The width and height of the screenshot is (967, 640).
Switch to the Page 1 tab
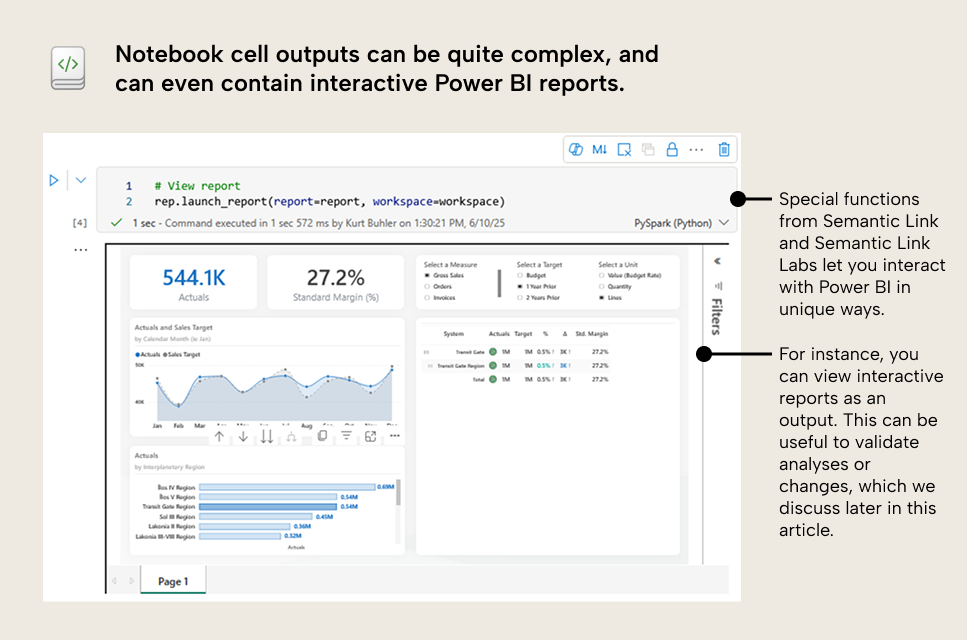(x=172, y=580)
